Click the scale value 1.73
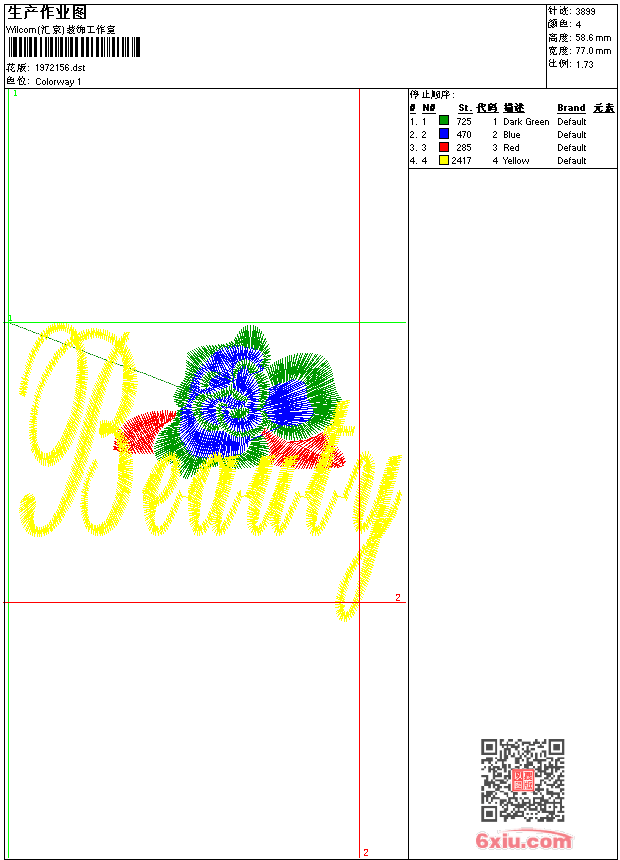Viewport: 620px width, 860px height. pyautogui.click(x=584, y=64)
